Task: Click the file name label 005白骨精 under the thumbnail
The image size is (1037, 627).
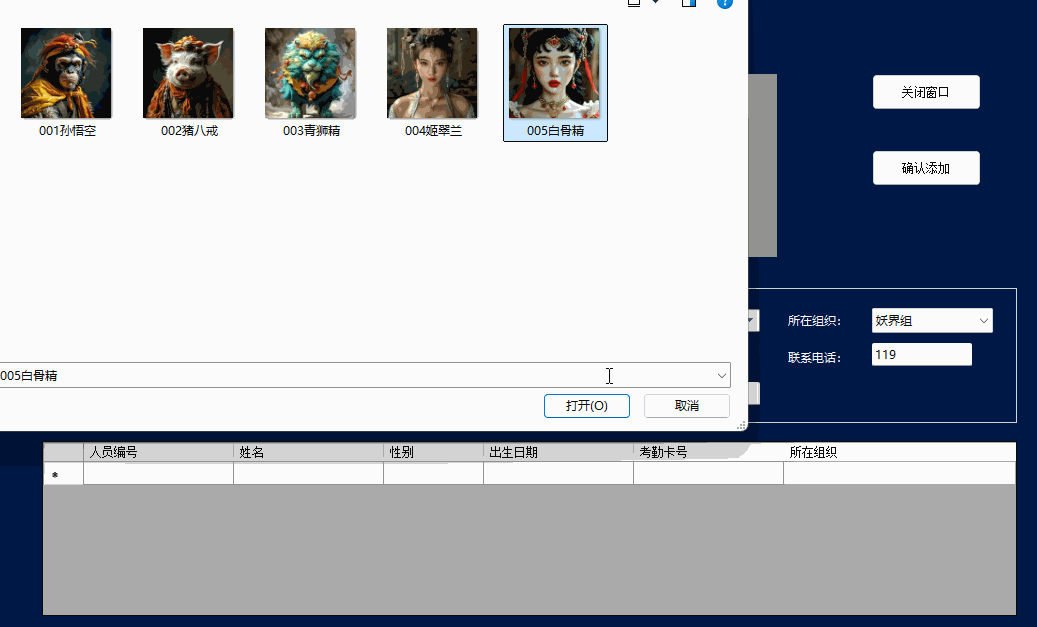Action: 556,131
